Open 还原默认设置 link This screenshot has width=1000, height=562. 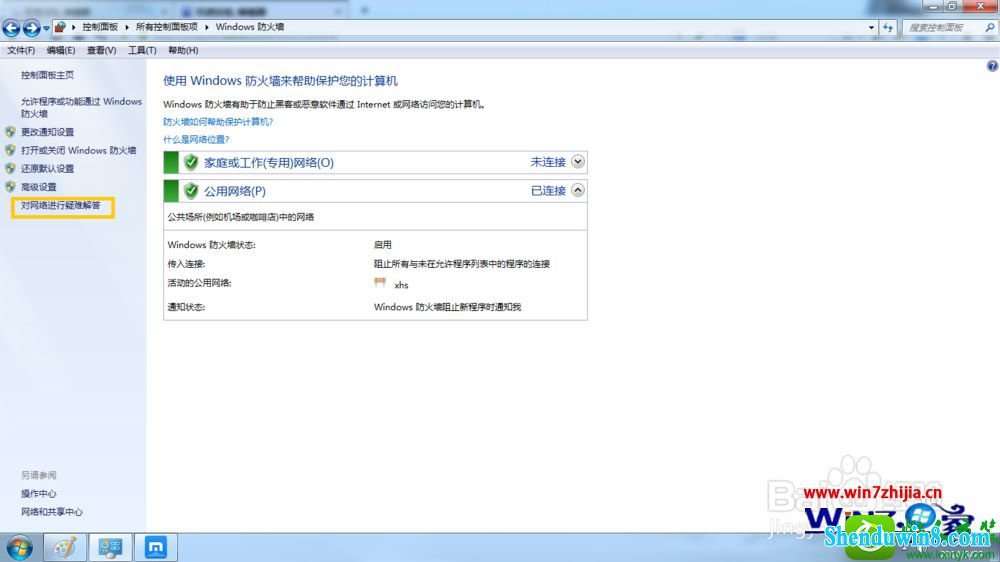pos(47,169)
